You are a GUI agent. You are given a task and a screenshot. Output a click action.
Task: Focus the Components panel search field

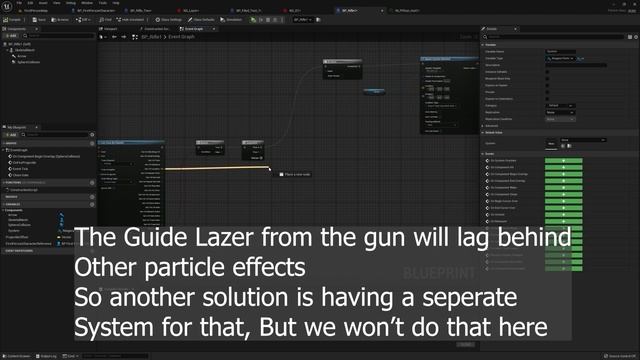tap(59, 36)
